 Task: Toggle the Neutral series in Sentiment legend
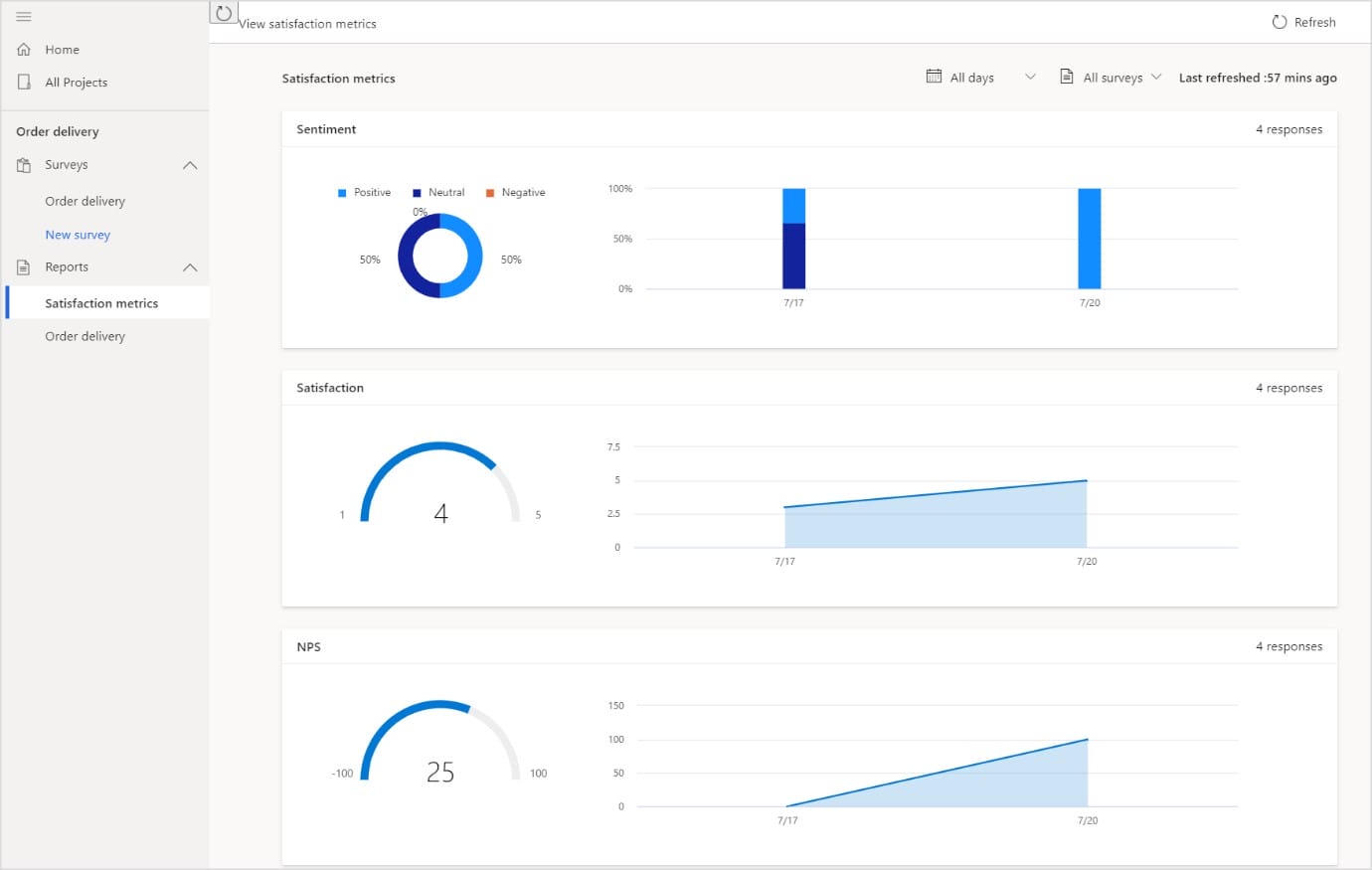pos(437,192)
